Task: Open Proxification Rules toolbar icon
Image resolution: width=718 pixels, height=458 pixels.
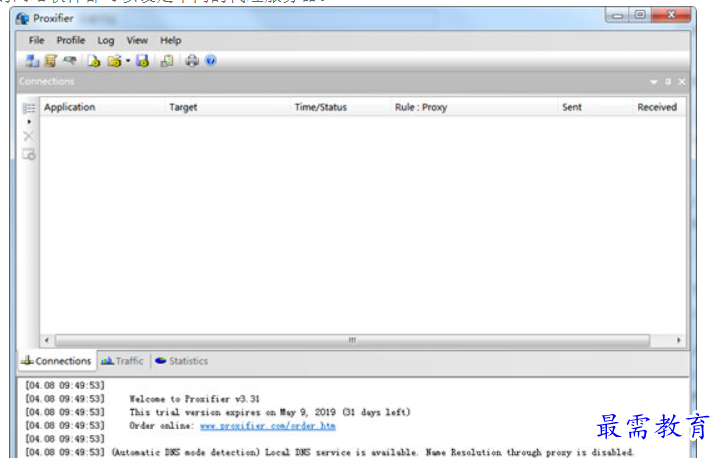Action: pos(50,60)
